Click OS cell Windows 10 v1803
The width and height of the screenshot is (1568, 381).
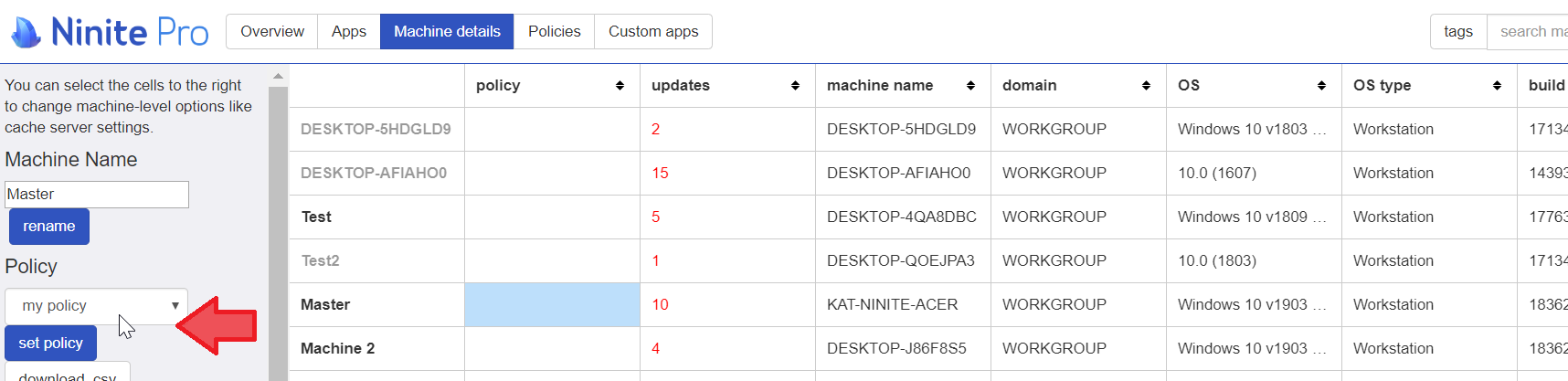pyautogui.click(x=1254, y=129)
